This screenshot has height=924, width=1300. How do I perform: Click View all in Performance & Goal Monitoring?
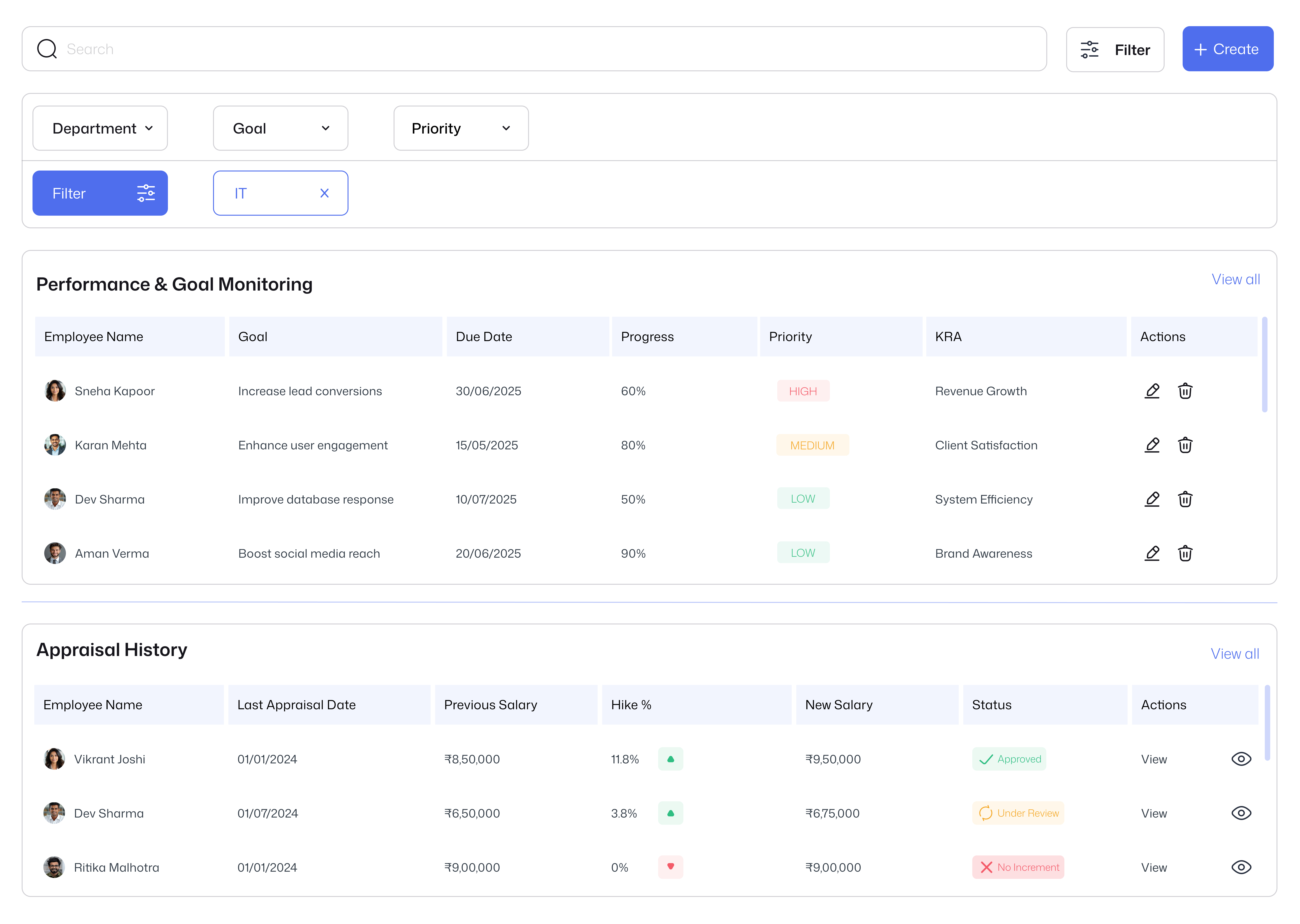coord(1236,279)
